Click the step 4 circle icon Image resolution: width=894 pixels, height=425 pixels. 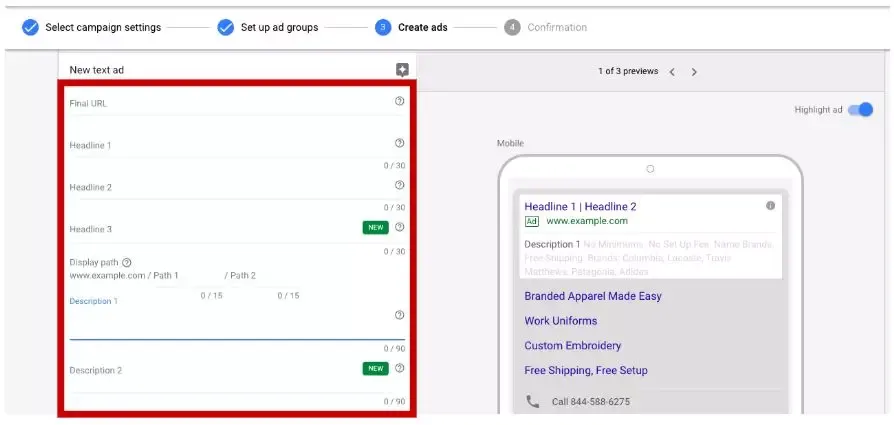pyautogui.click(x=512, y=27)
